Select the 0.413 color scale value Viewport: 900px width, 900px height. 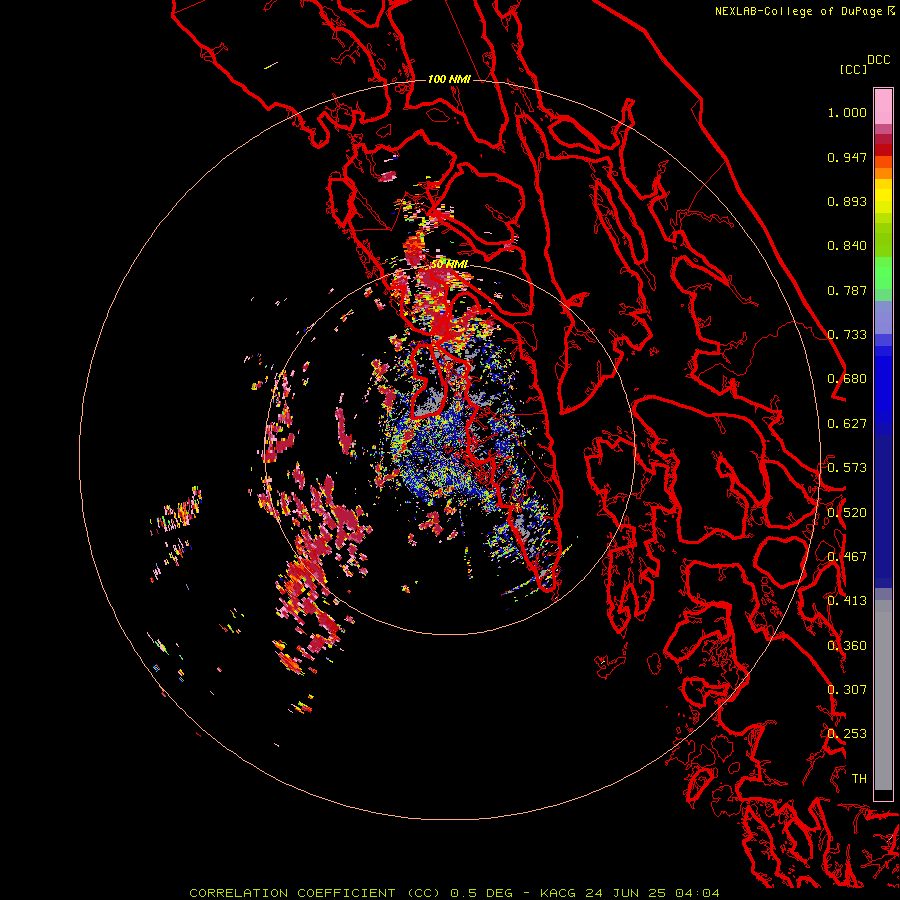(847, 601)
